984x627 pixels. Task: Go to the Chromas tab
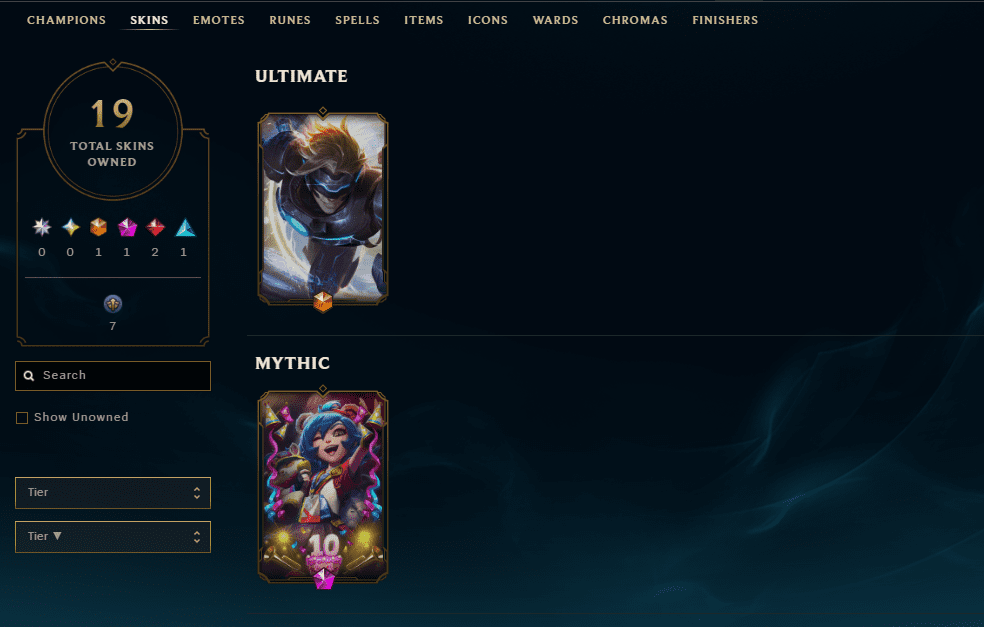pyautogui.click(x=635, y=20)
